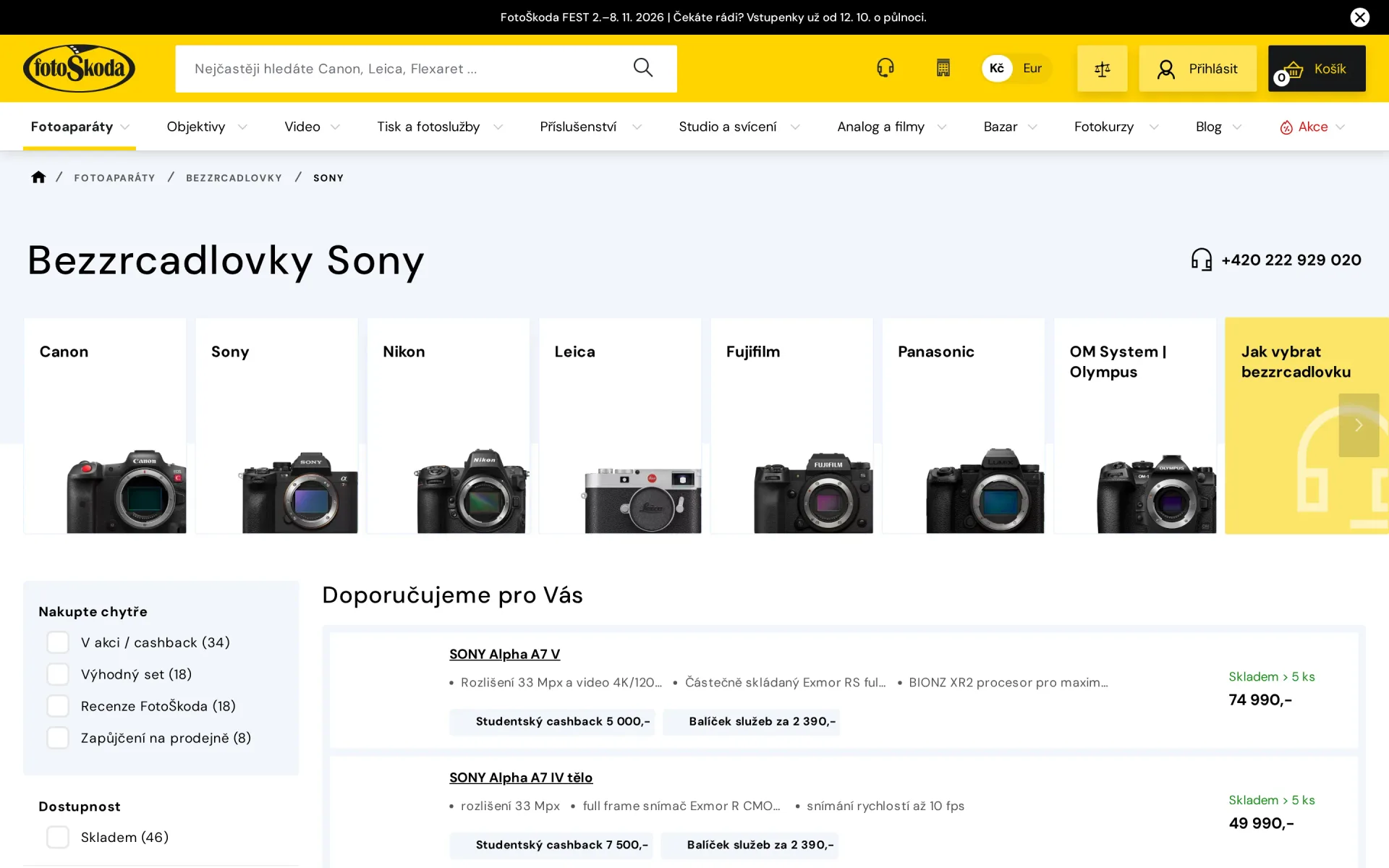1389x868 pixels.
Task: Select the Nikon brand card
Action: point(448,425)
